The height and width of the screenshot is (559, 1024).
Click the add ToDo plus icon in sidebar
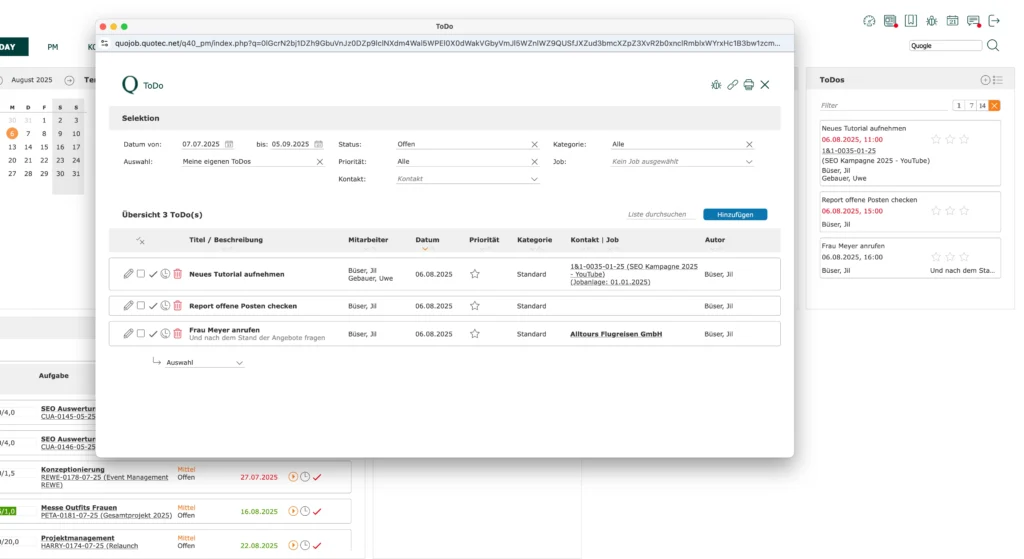(985, 80)
